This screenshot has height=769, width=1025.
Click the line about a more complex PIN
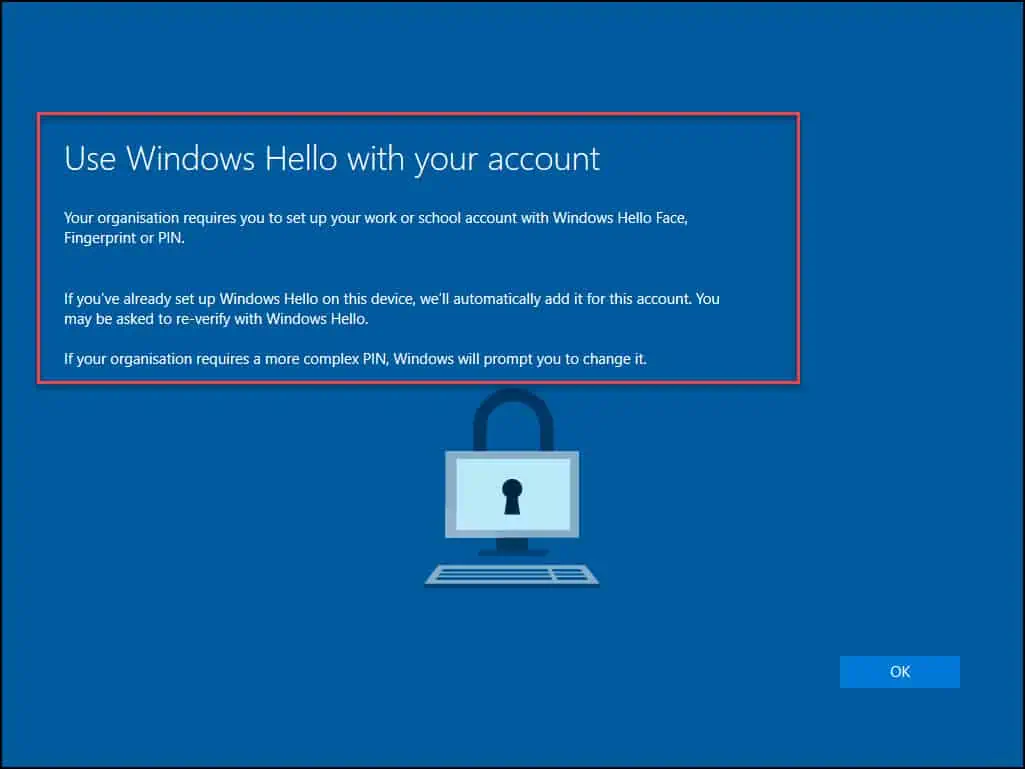point(355,359)
